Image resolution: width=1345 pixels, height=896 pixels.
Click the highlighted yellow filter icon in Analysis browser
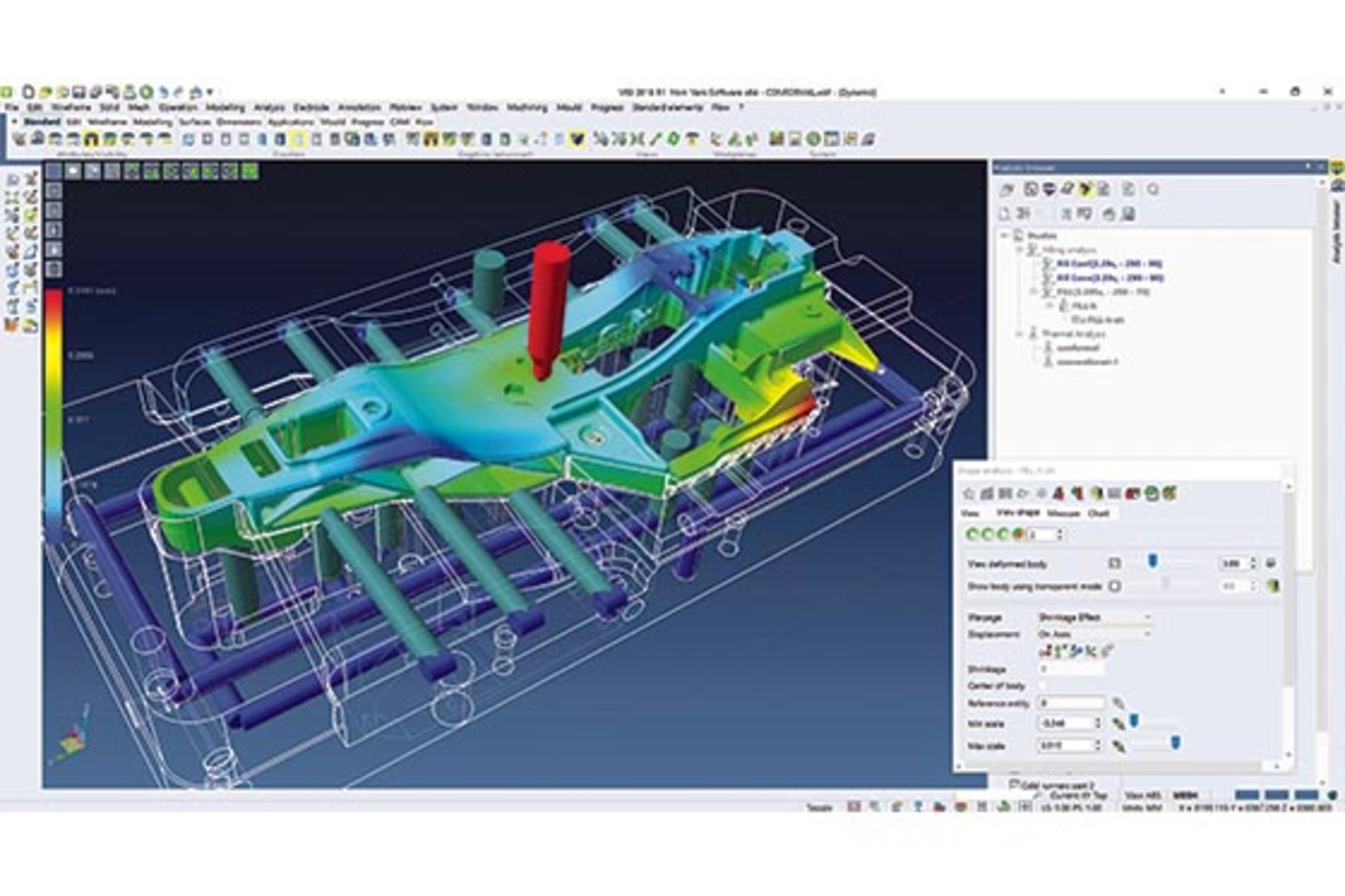[x=1085, y=189]
